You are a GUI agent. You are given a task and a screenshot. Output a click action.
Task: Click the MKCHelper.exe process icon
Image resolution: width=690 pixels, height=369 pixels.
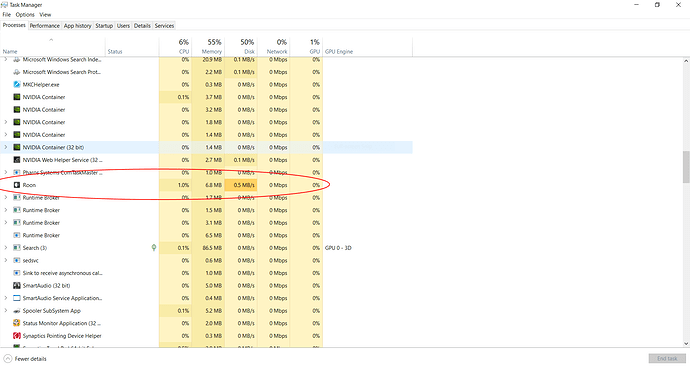point(17,84)
